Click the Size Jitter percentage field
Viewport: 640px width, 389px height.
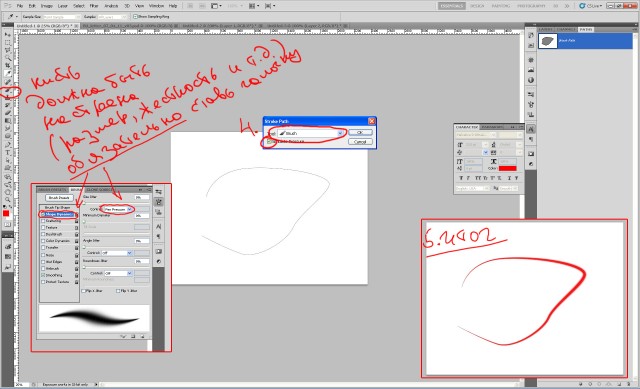(142, 197)
